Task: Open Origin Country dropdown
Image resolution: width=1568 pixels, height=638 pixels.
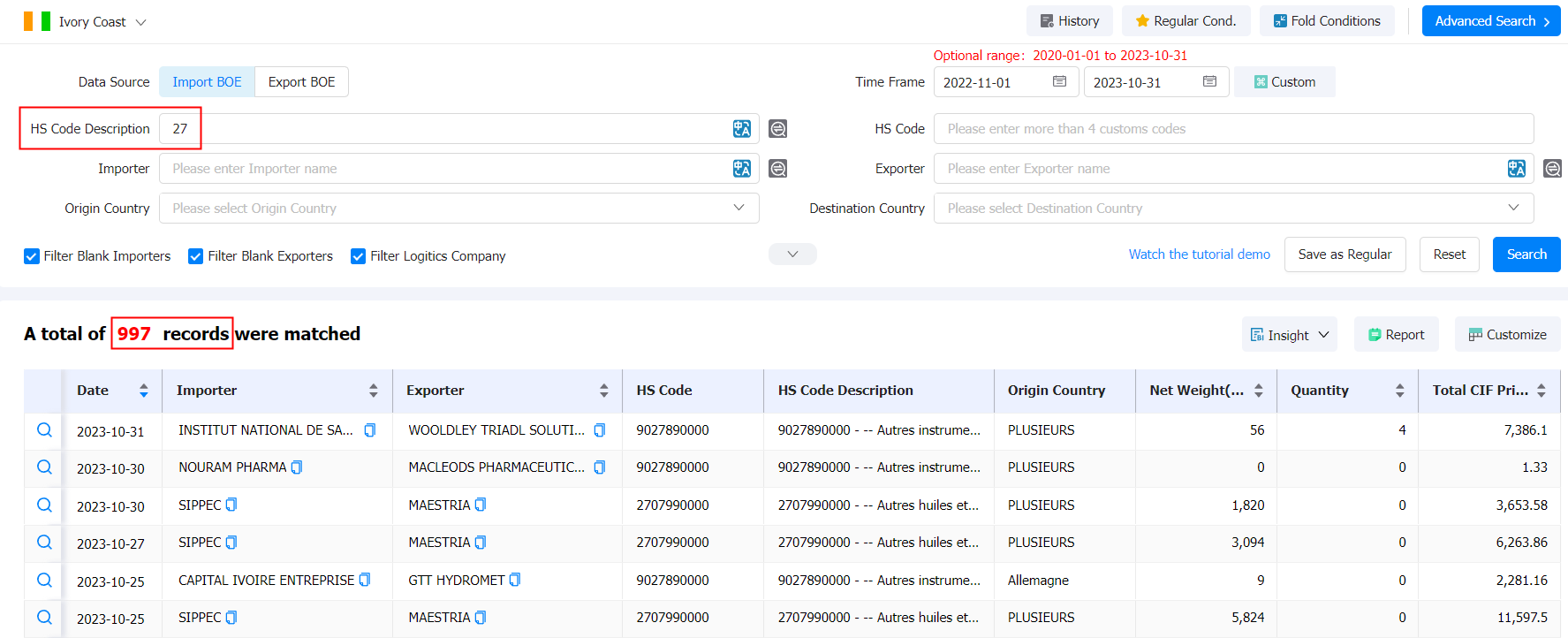Action: pyautogui.click(x=459, y=209)
